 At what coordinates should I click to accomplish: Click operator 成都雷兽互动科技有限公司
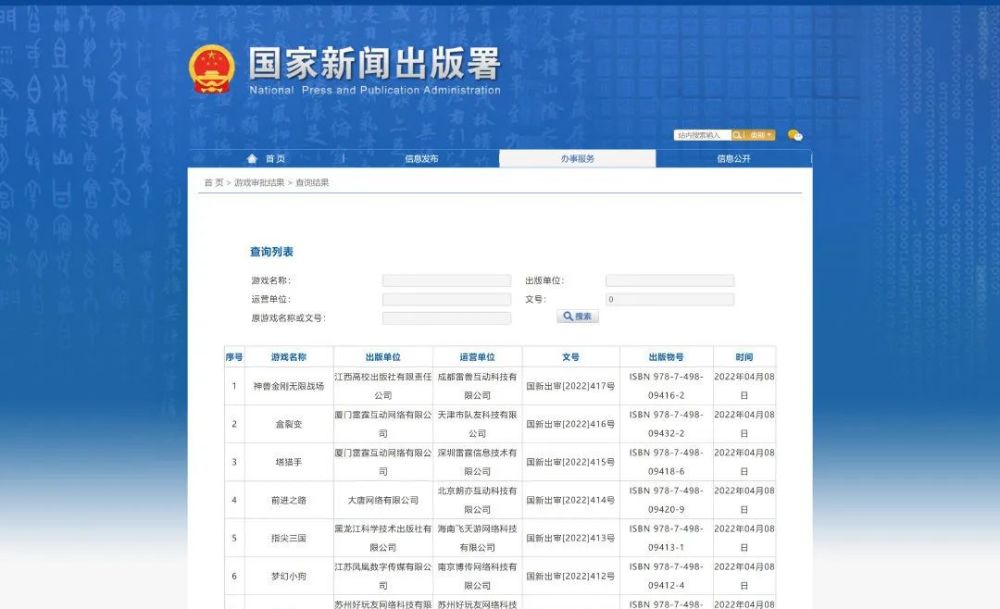point(477,386)
